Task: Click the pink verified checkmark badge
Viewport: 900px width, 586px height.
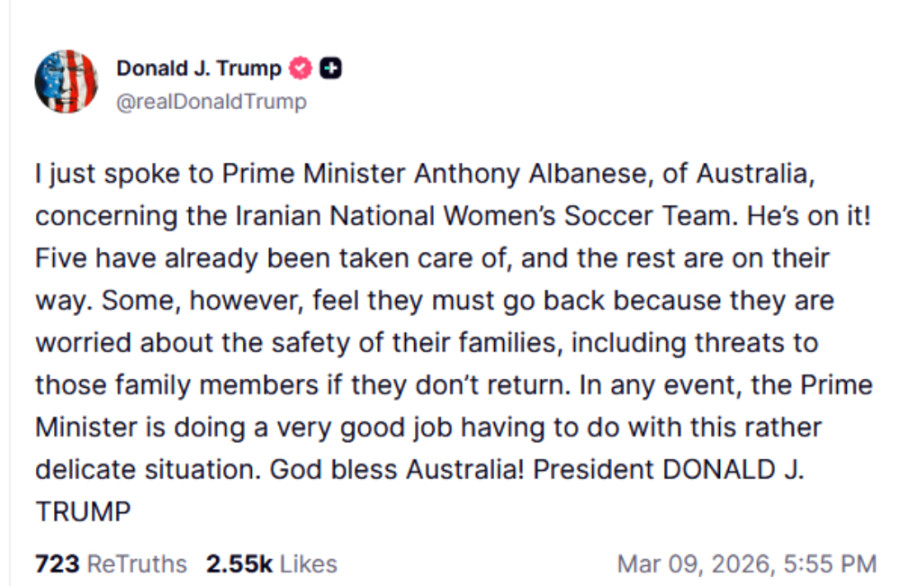Action: coord(299,68)
